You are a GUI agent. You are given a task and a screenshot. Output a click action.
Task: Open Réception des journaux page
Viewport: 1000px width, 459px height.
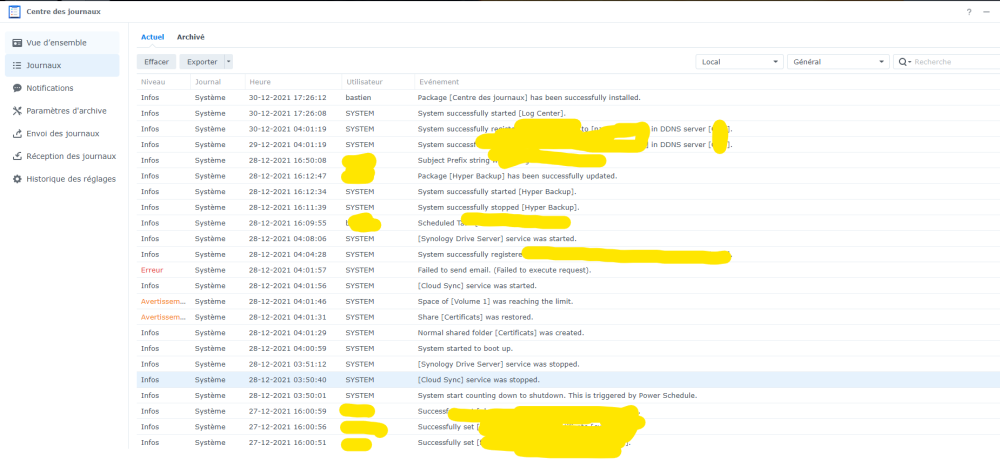tap(62, 156)
